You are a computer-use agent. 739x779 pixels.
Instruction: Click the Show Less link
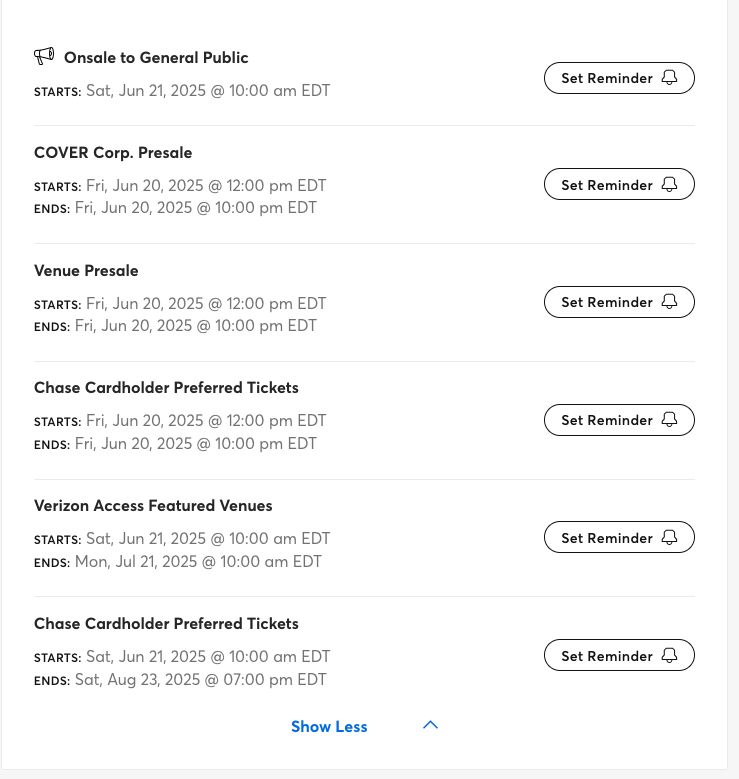(329, 727)
